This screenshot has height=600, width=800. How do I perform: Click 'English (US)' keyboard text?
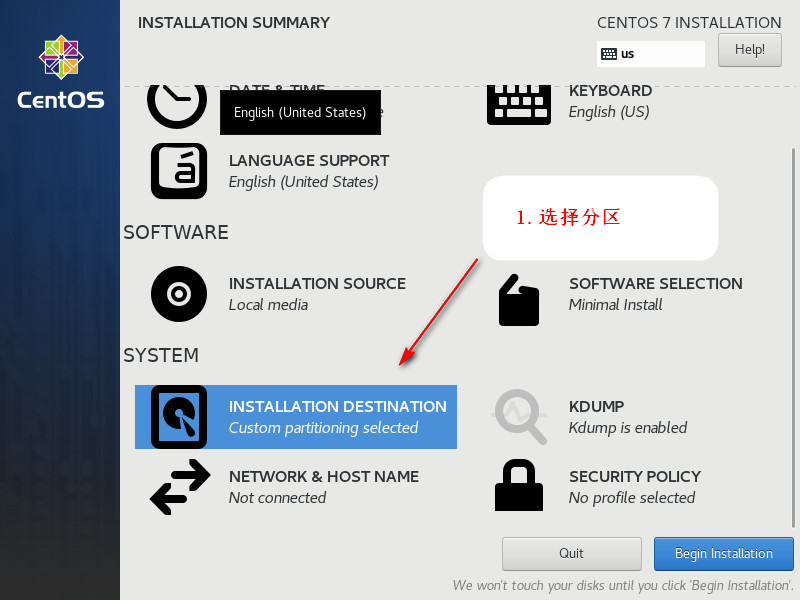click(609, 112)
